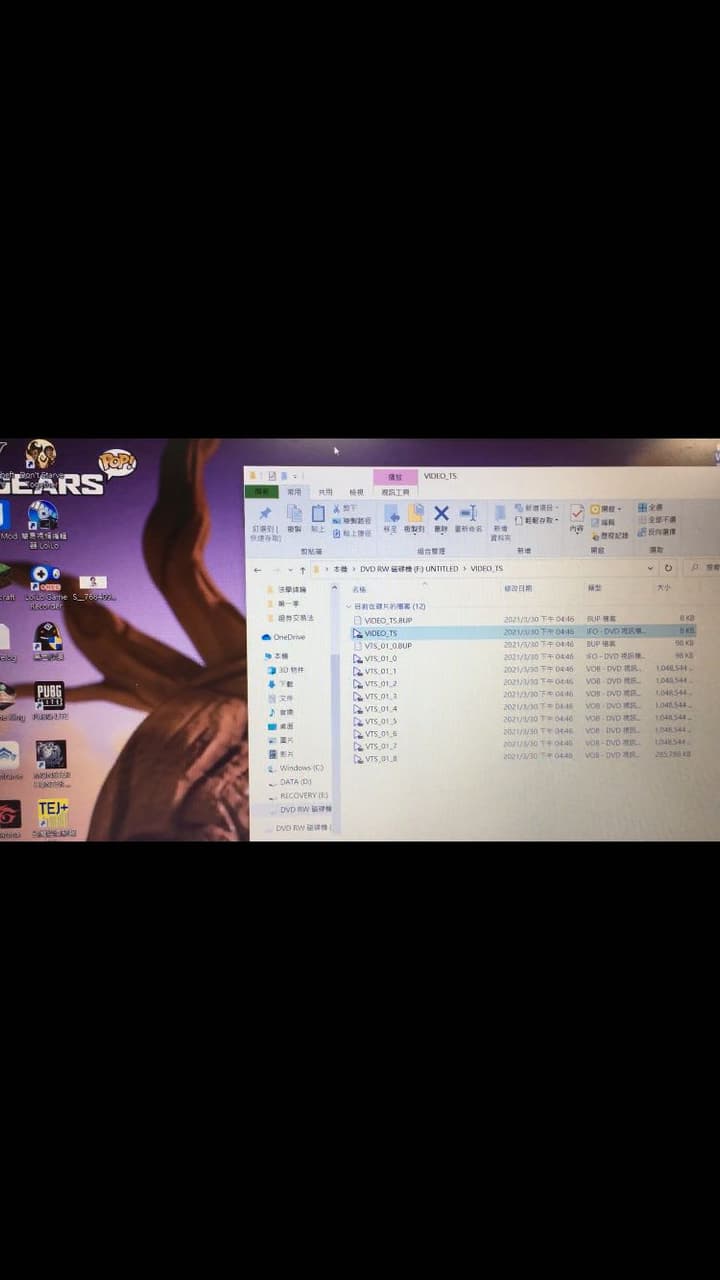Image resolution: width=720 pixels, height=1280 pixels.
Task: Sort by the Date modified column header
Action: tap(518, 588)
